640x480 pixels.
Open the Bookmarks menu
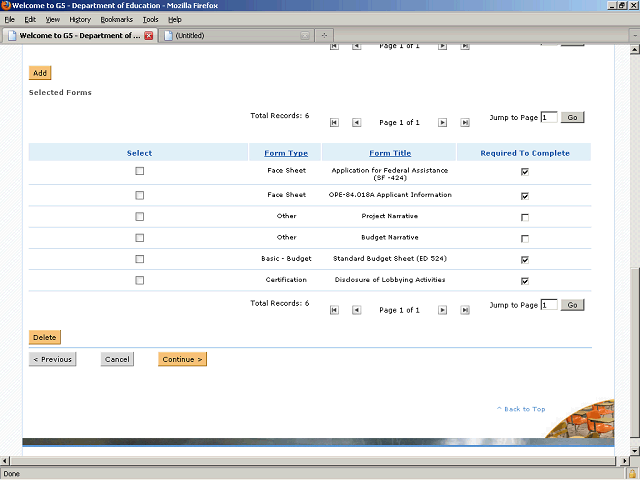(117, 20)
